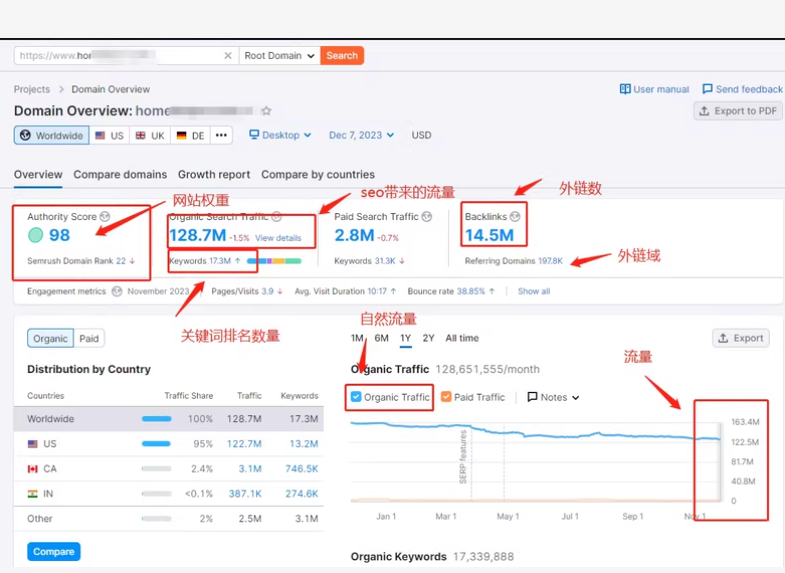
Task: Click the keywords position color bar
Action: click(x=273, y=261)
